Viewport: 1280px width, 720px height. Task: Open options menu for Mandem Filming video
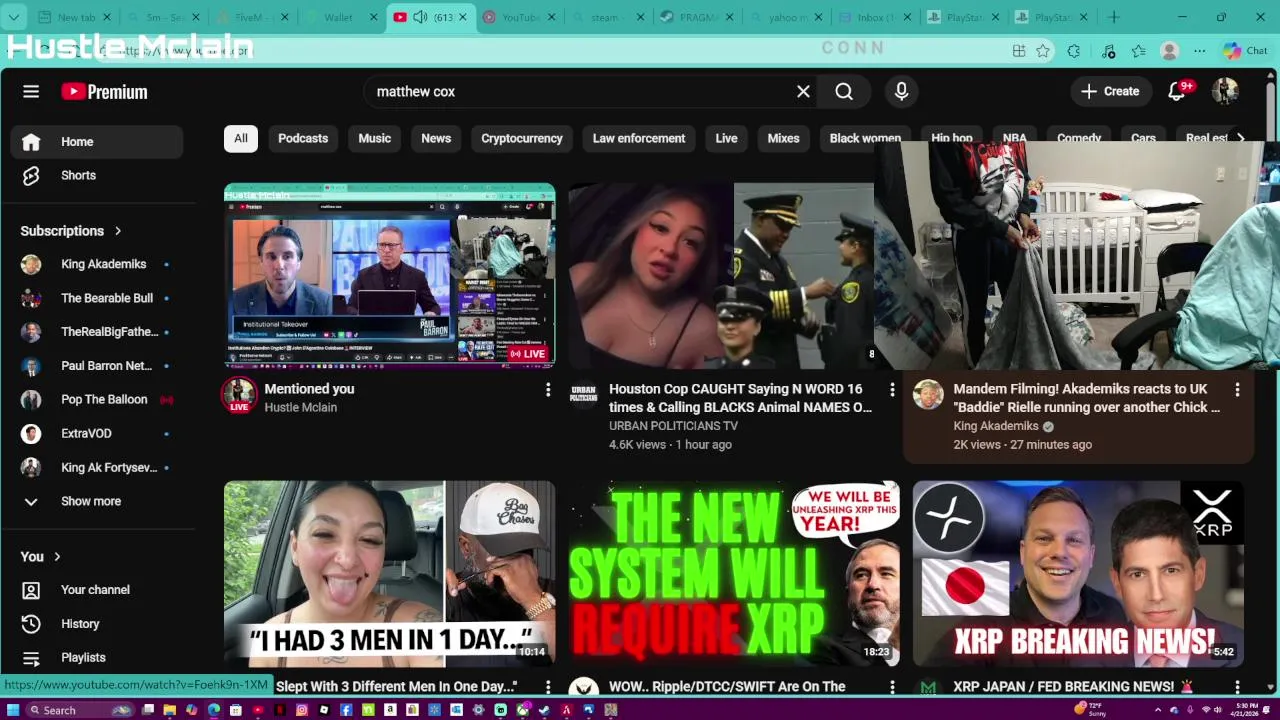pos(1237,389)
